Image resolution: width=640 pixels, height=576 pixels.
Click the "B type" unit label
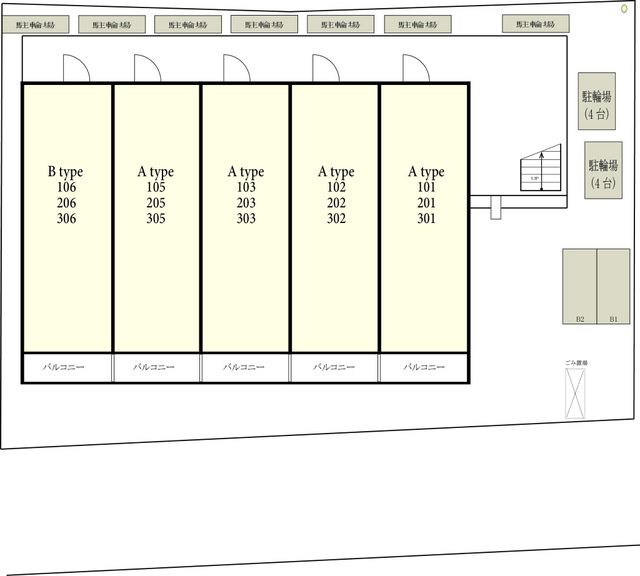point(65,172)
